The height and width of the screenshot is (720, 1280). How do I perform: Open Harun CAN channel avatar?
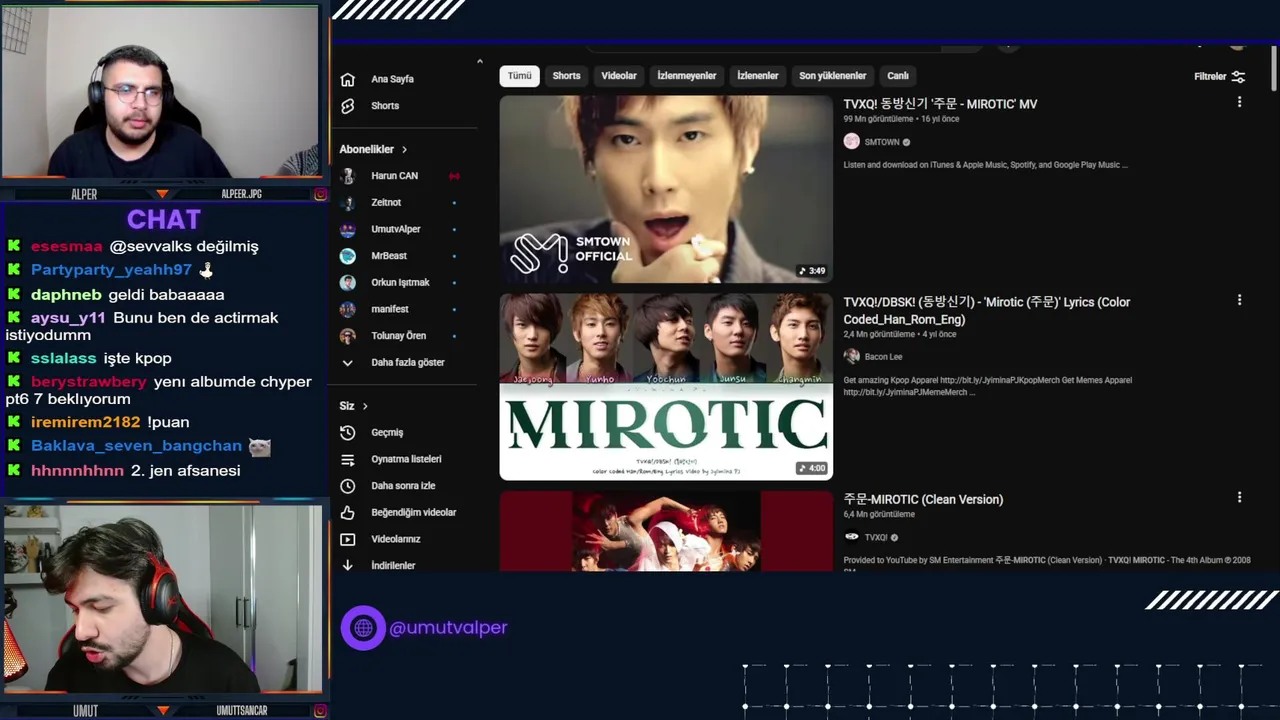[348, 176]
